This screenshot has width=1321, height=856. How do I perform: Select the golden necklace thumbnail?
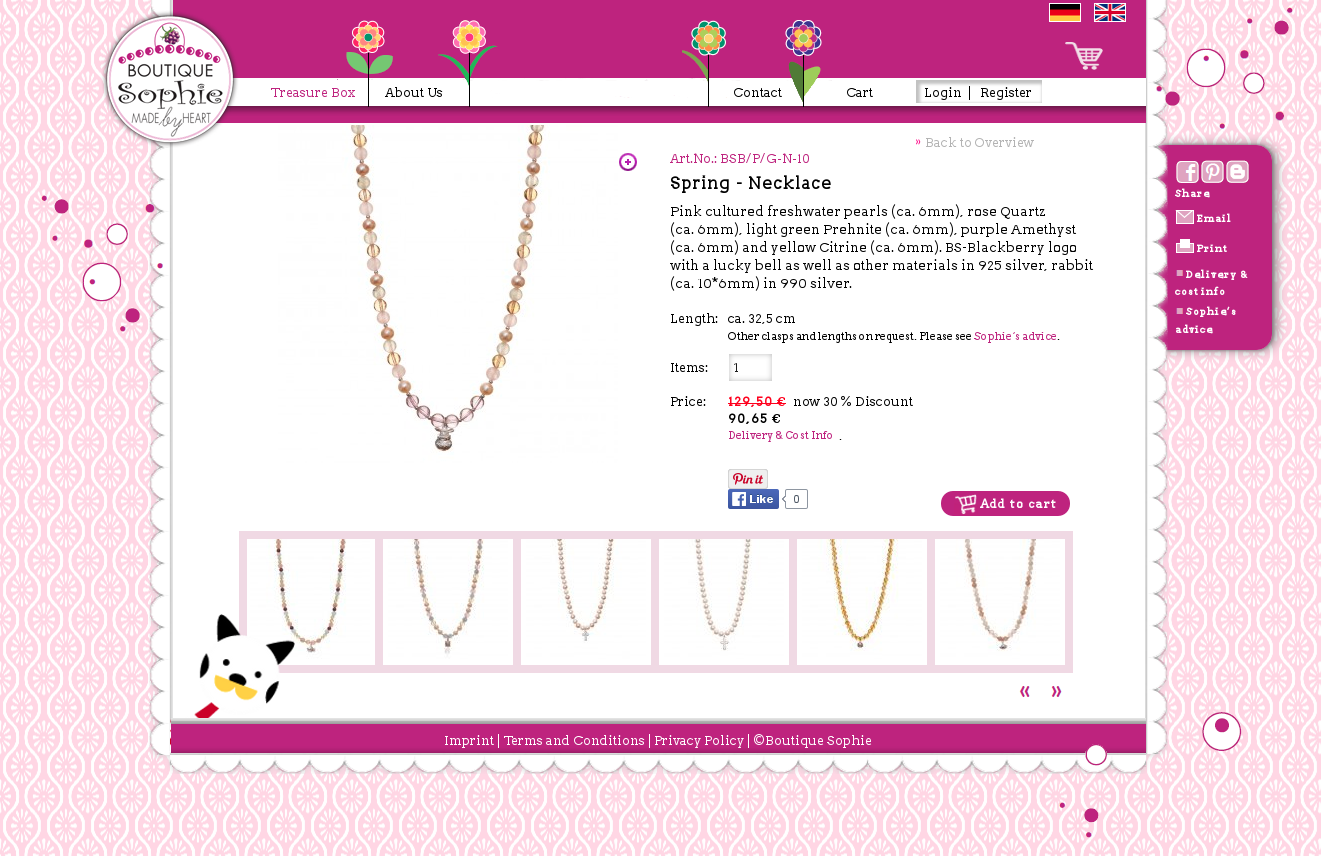[862, 602]
